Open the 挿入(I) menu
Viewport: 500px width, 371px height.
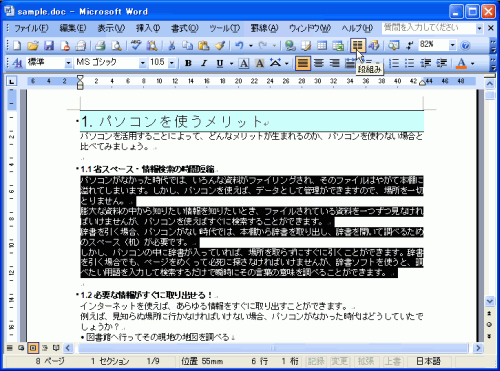148,28
